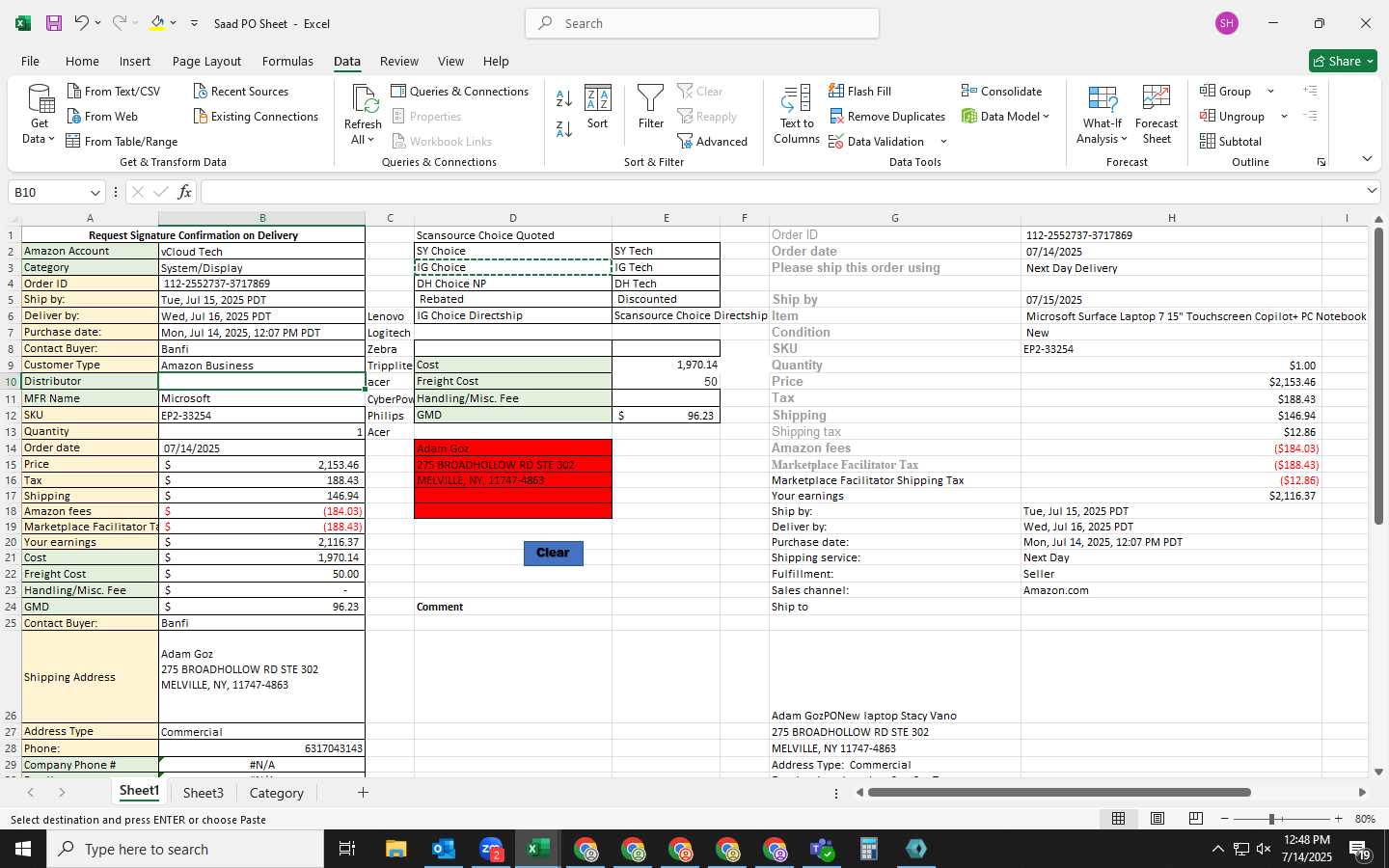1389x868 pixels.
Task: Click the Refresh All icon
Action: 364,99
